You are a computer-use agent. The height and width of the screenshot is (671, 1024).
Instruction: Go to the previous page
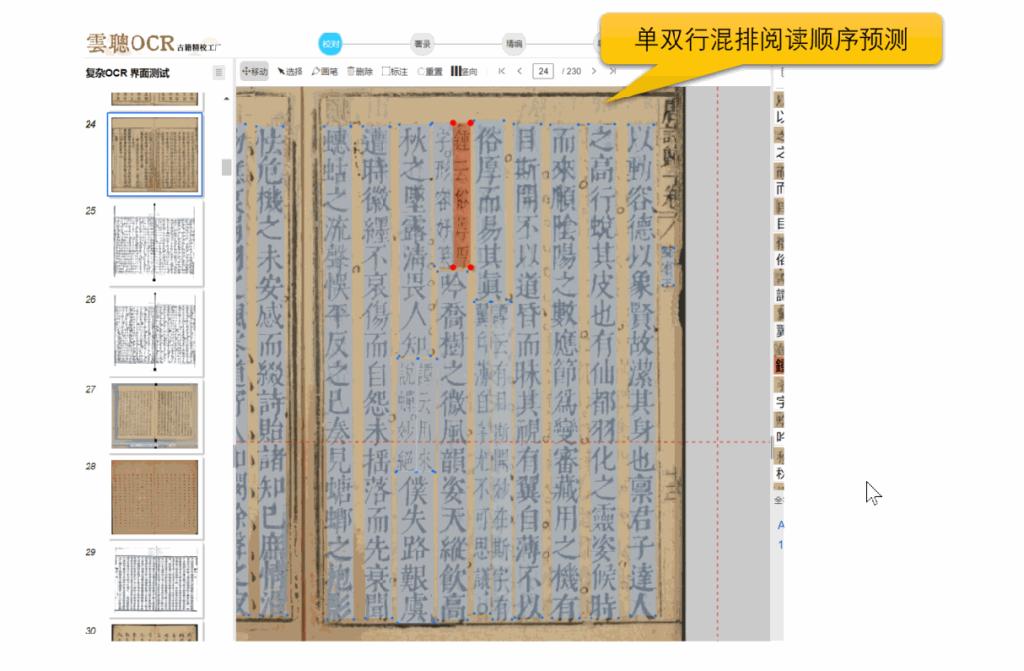coord(520,71)
